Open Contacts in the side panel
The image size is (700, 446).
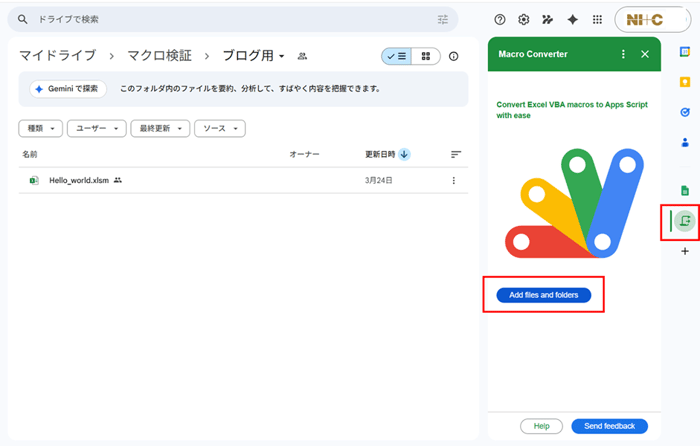[685, 142]
